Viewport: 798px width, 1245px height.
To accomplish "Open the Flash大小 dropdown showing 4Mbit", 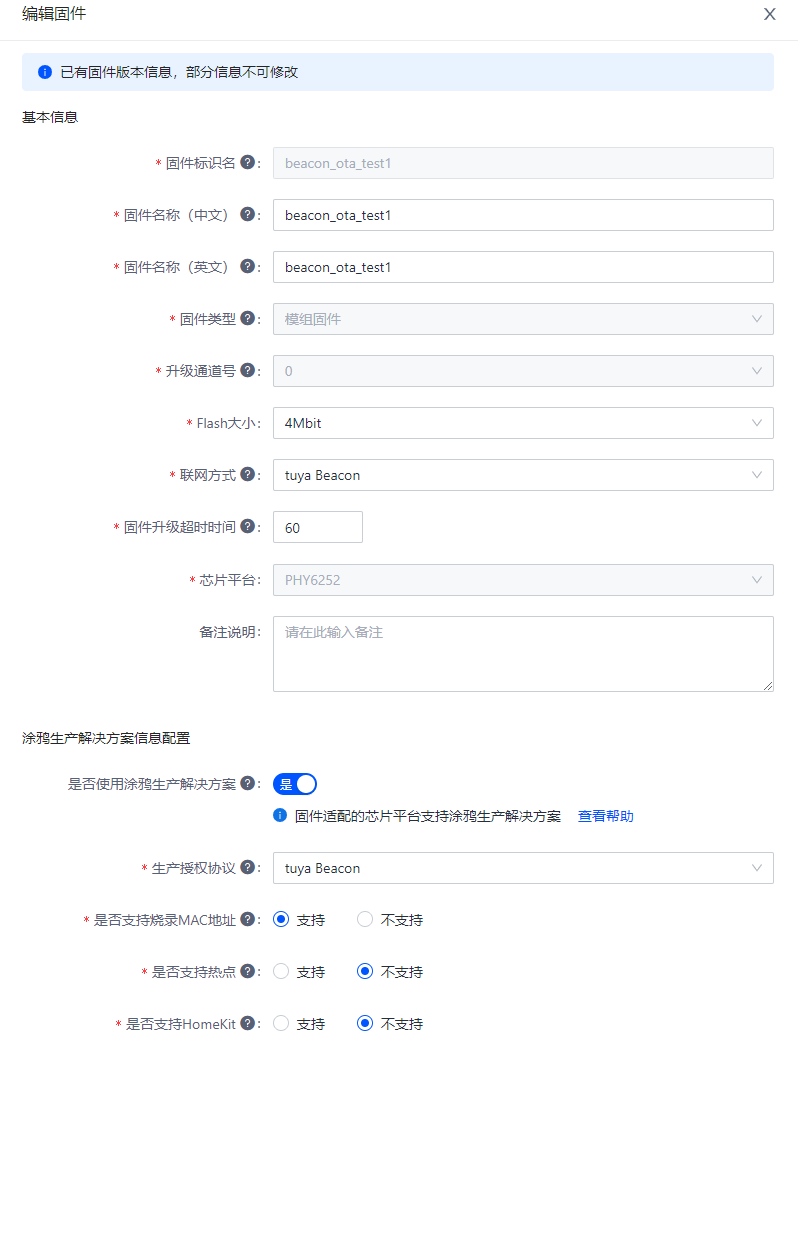I will 523,423.
